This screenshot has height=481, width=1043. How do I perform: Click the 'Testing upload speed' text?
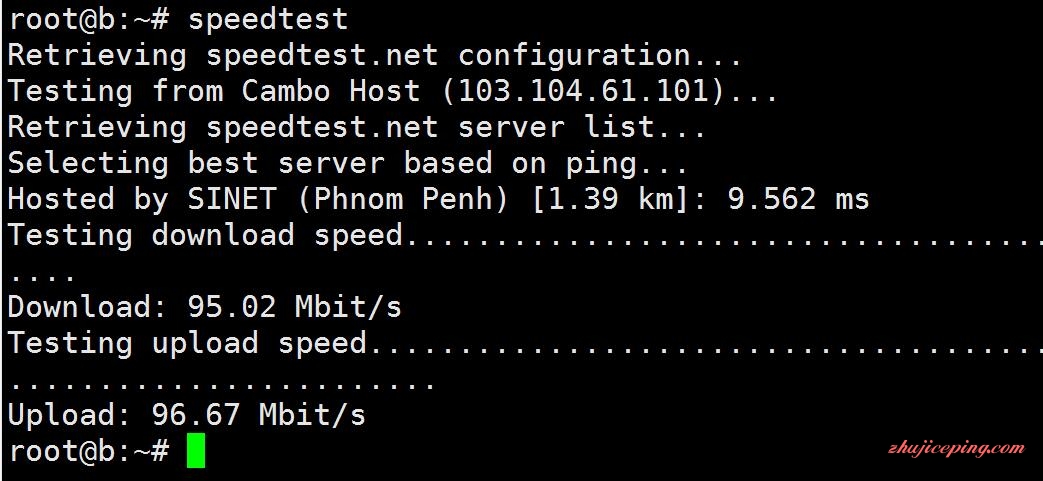coord(187,343)
